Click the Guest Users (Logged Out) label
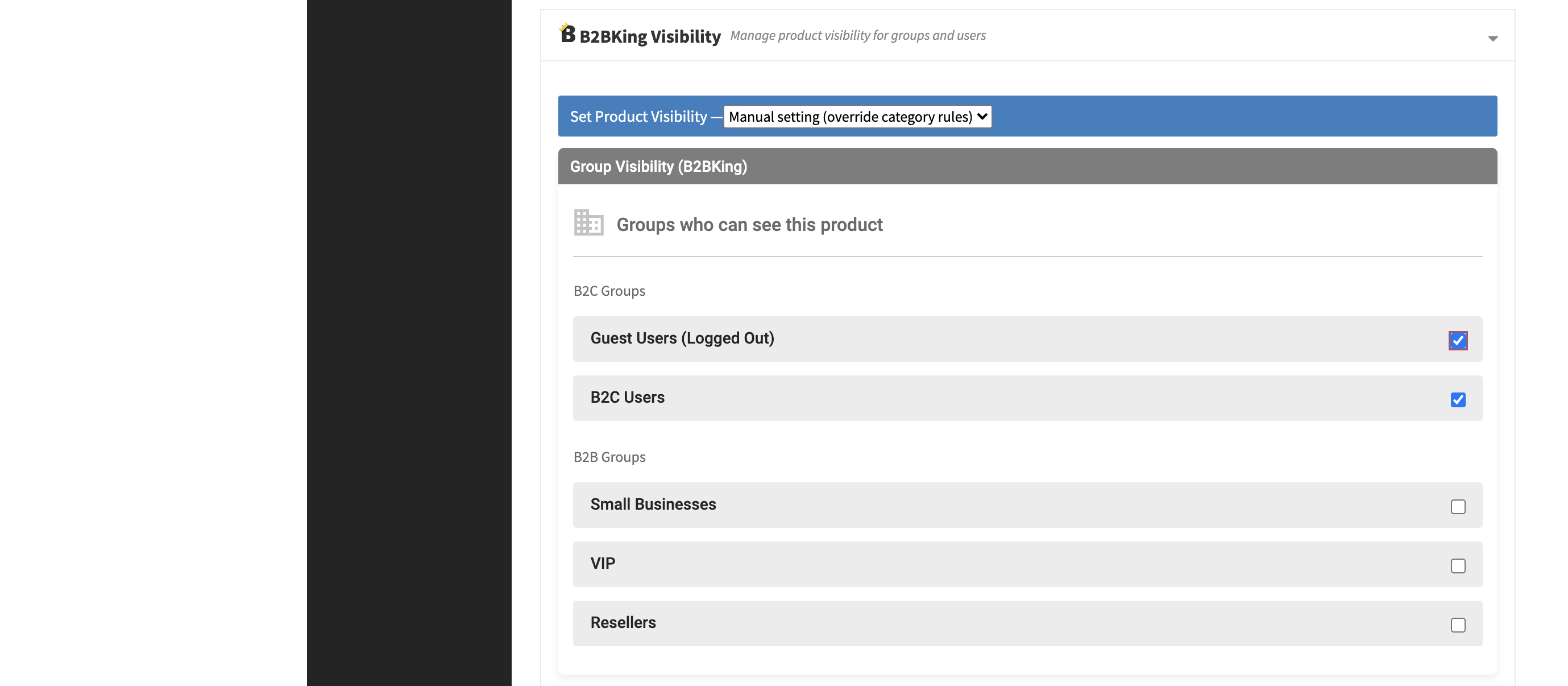The height and width of the screenshot is (686, 1568). (682, 338)
